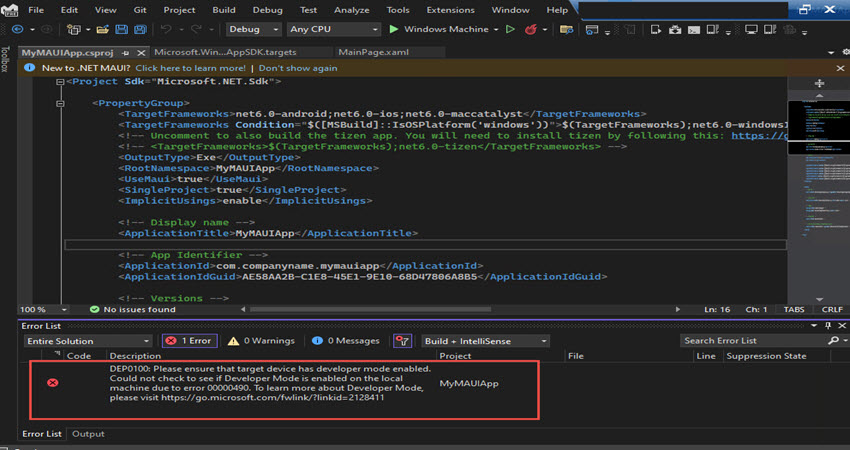Click the Navigate Backward arrow icon
Screen dimensions: 850x450
[17, 30]
